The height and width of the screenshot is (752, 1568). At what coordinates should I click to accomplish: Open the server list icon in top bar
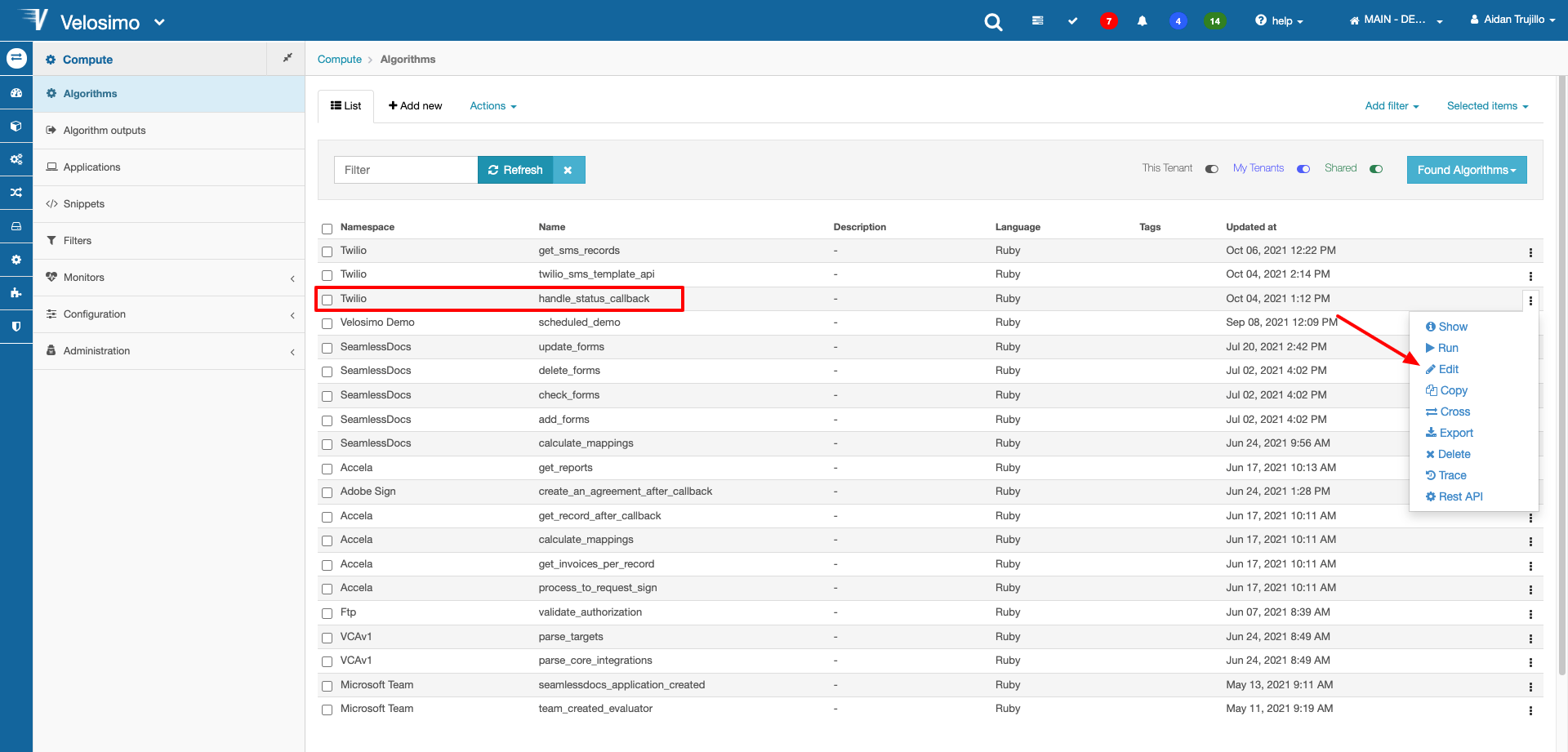point(1037,20)
